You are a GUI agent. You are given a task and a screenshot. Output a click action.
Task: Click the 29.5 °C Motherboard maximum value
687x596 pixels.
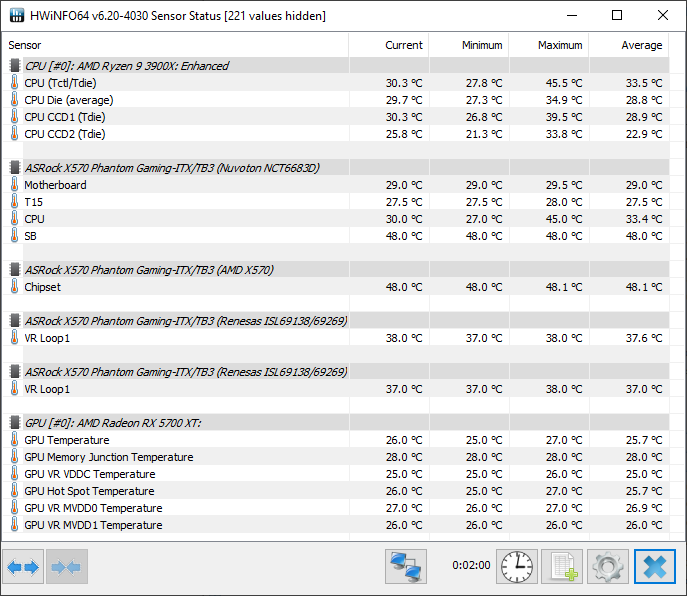click(564, 185)
